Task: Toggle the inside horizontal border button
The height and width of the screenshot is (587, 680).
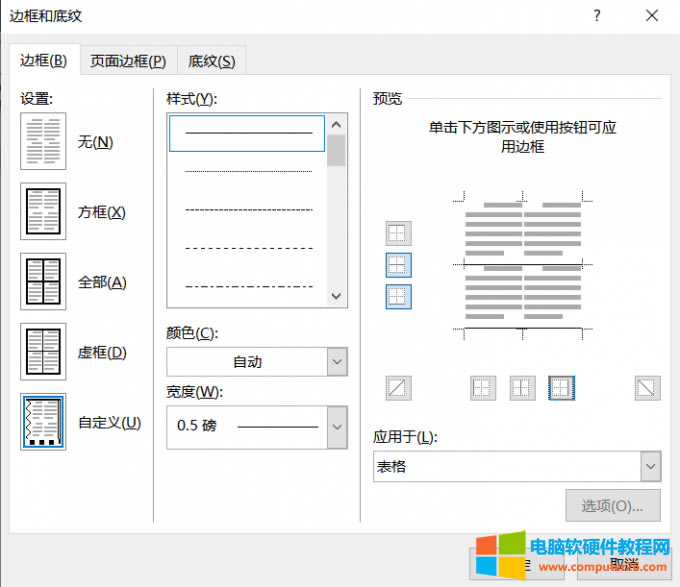Action: 399,265
